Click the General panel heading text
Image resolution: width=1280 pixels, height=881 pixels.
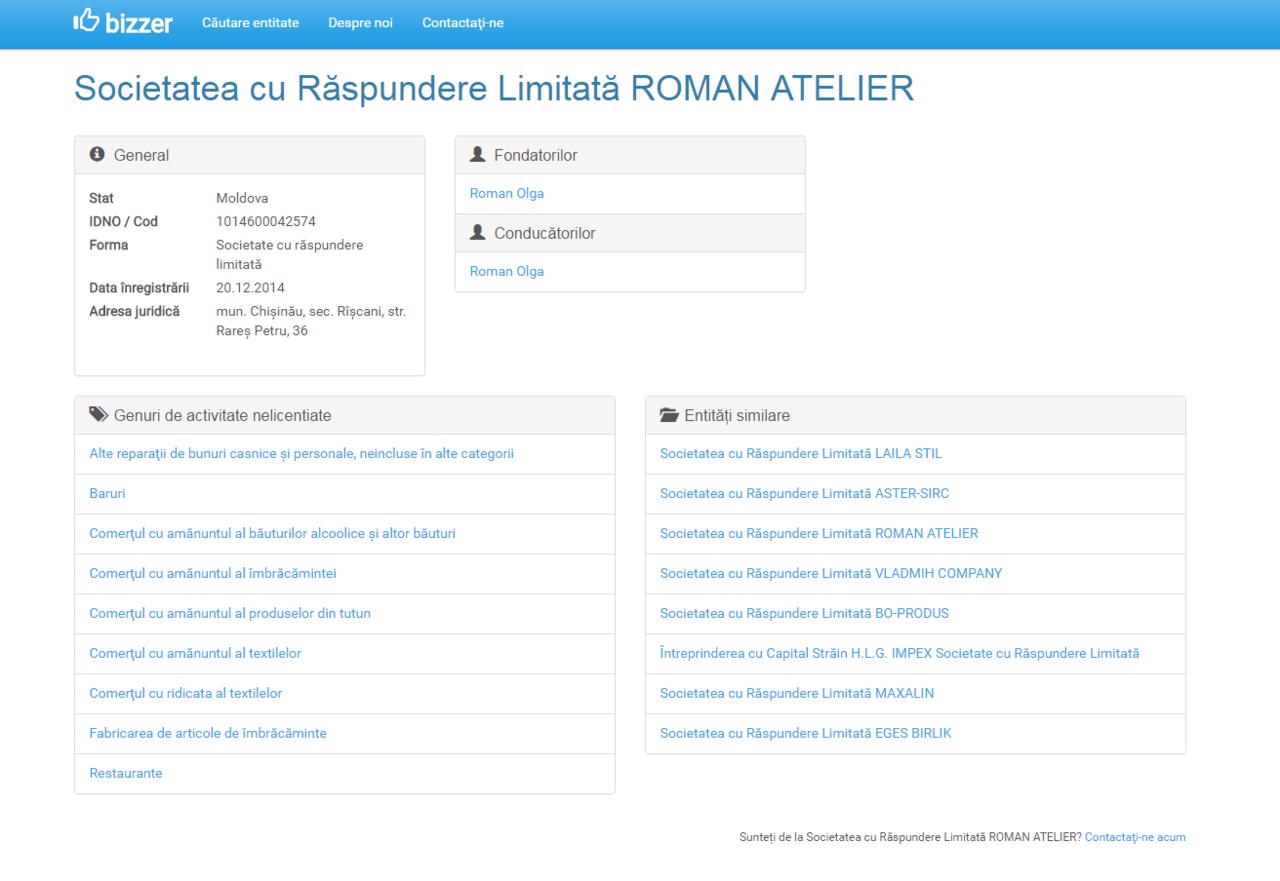(x=142, y=155)
